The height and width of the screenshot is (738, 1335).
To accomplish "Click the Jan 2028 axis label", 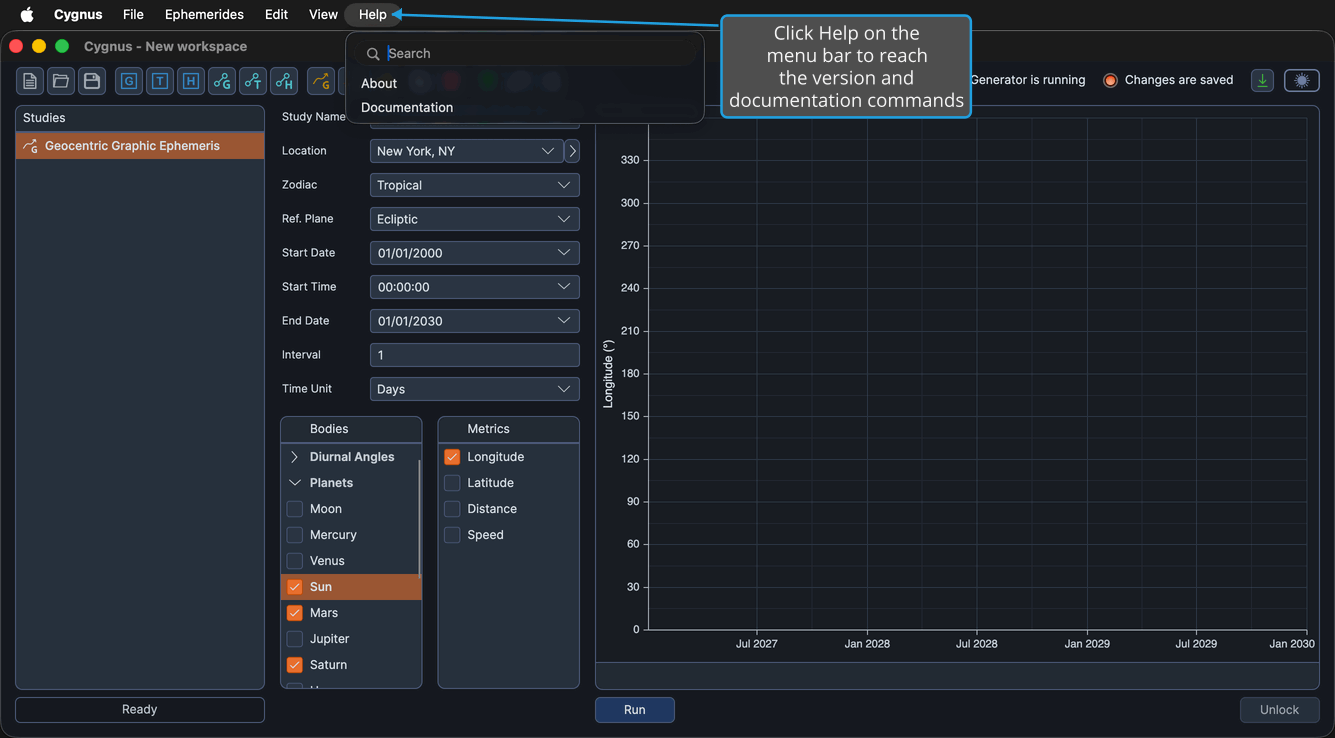I will point(867,644).
